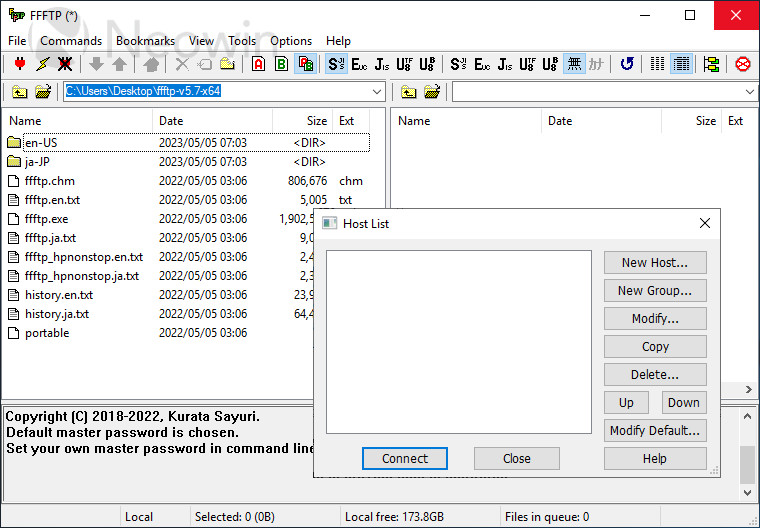Click the Up button in Host List

click(626, 402)
